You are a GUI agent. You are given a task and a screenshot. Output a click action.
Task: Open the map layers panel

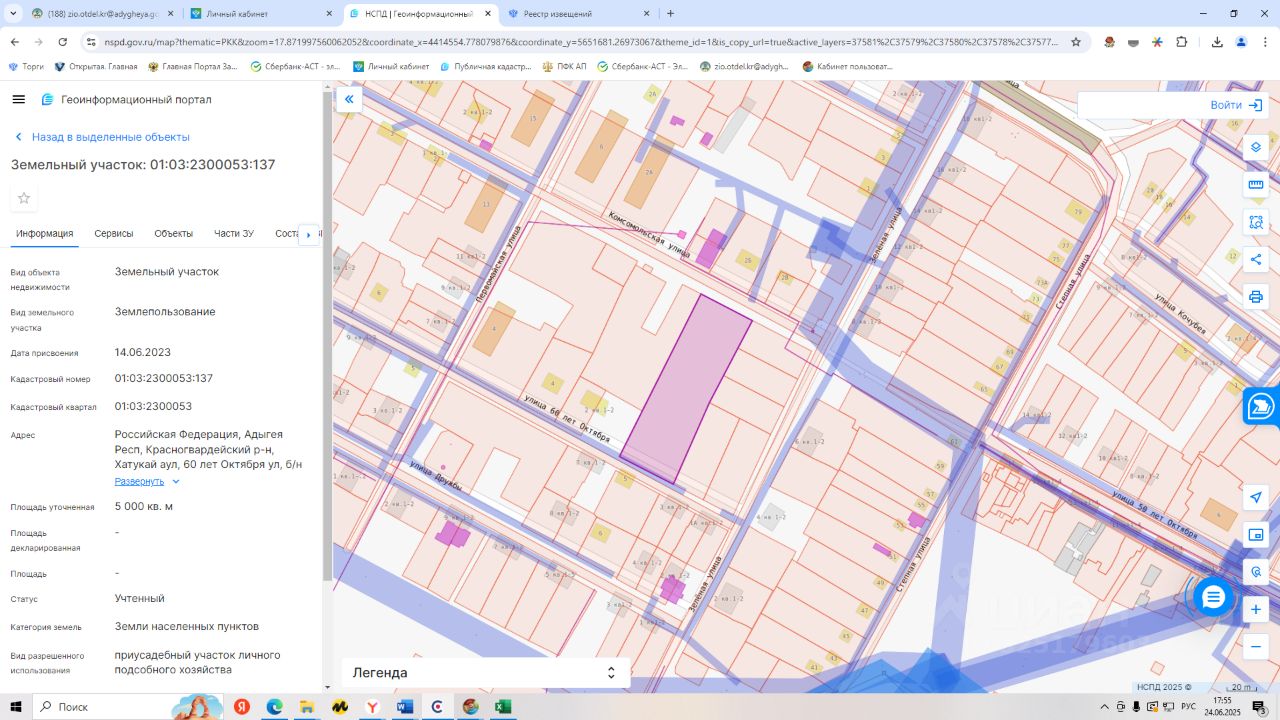coord(1256,147)
